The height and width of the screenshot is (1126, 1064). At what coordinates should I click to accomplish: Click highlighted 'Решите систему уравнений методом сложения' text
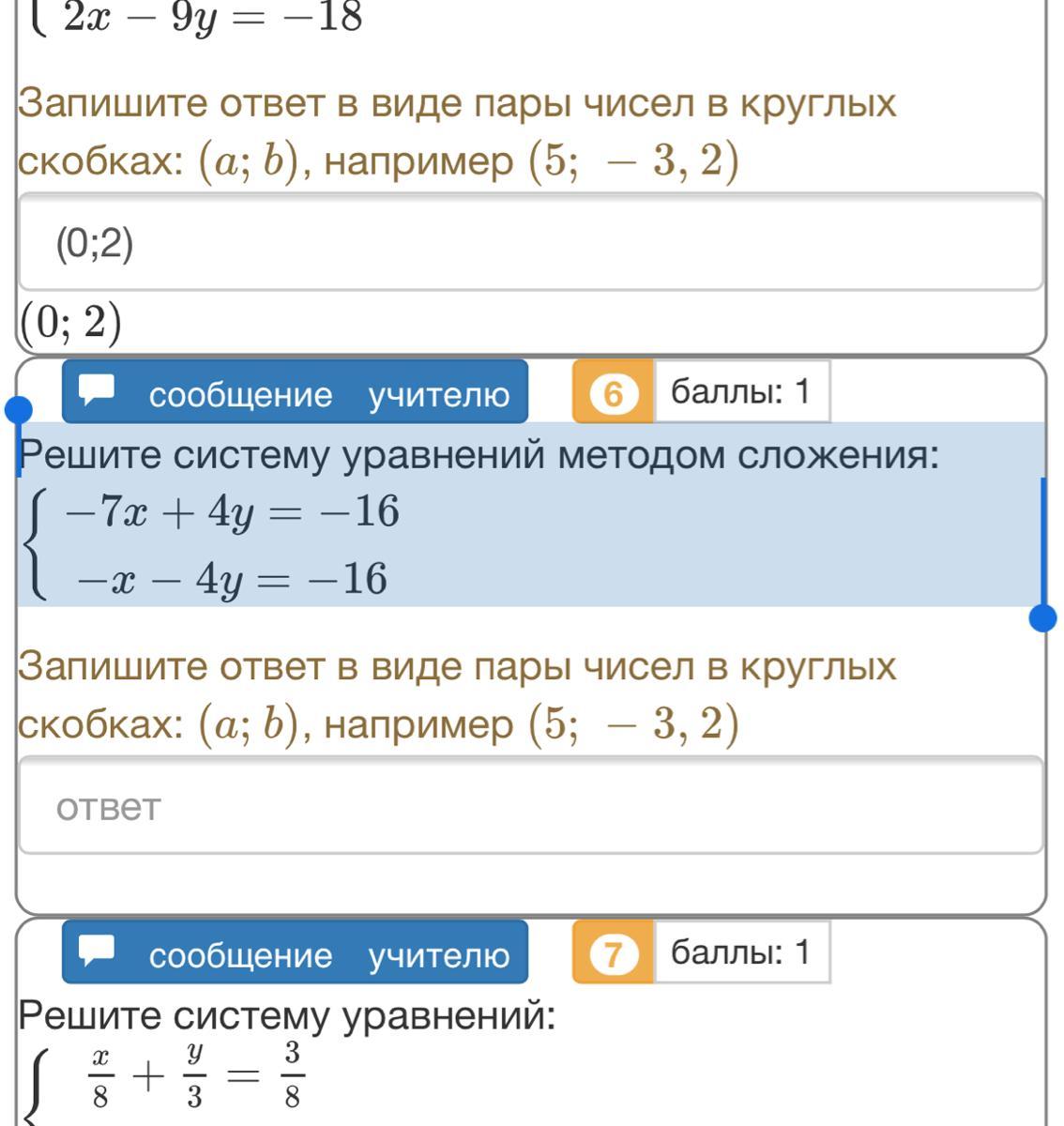pos(479,456)
